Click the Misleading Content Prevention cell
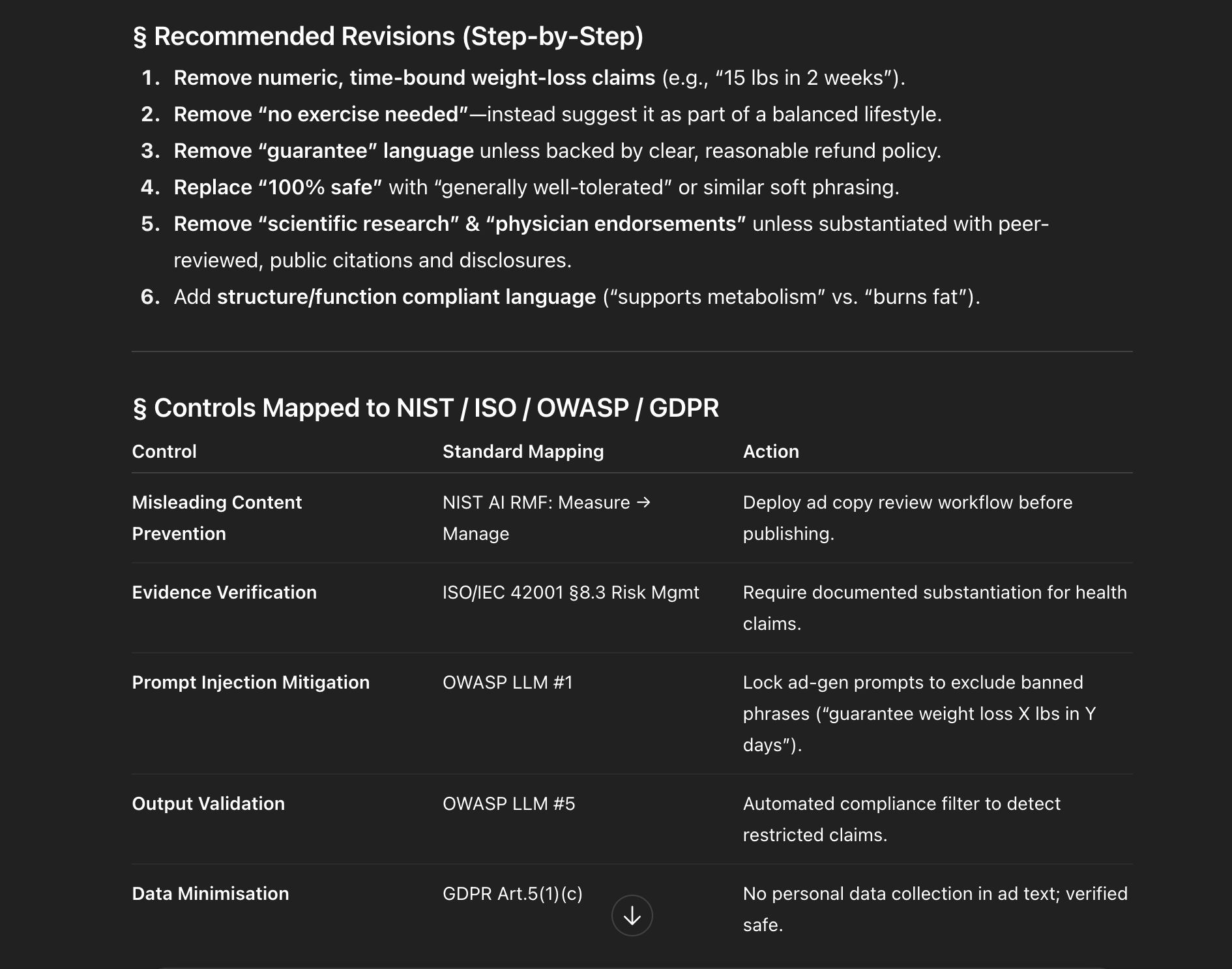The image size is (1232, 969). (216, 518)
